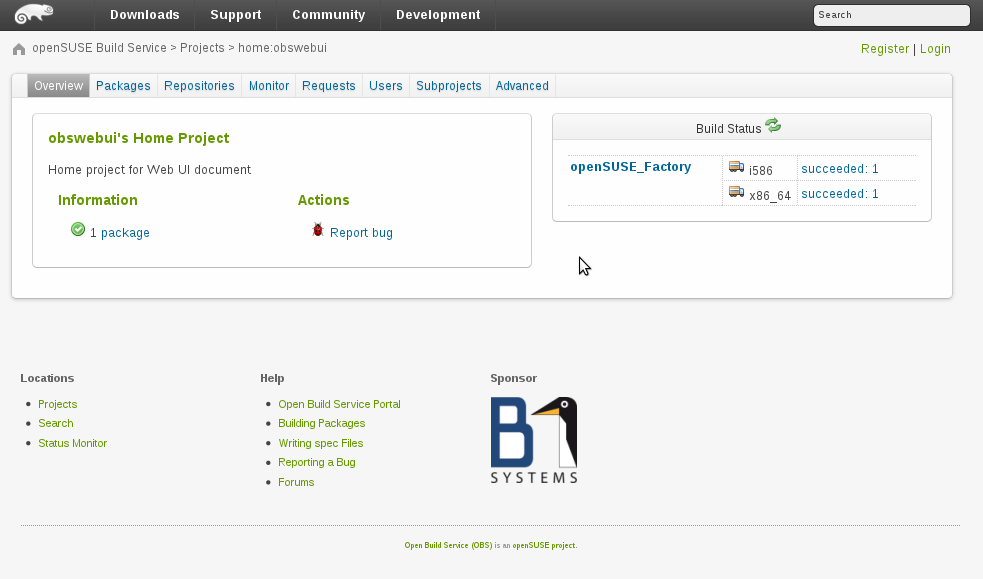
Task: Click the i586 build truck icon
Action: tap(736, 168)
